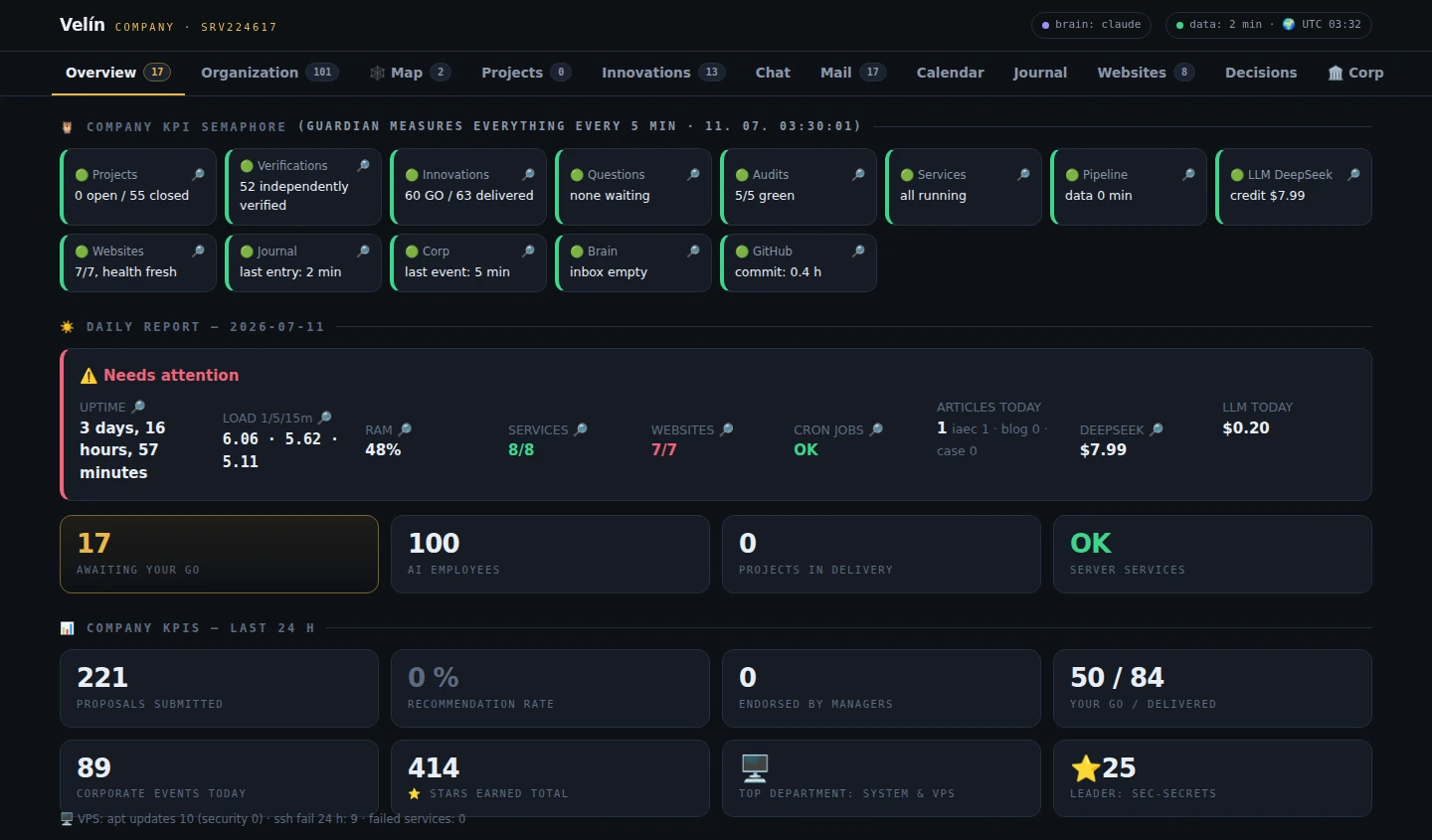Click the UTC 03:32 clock text
The width and height of the screenshot is (1432, 840).
1332,25
